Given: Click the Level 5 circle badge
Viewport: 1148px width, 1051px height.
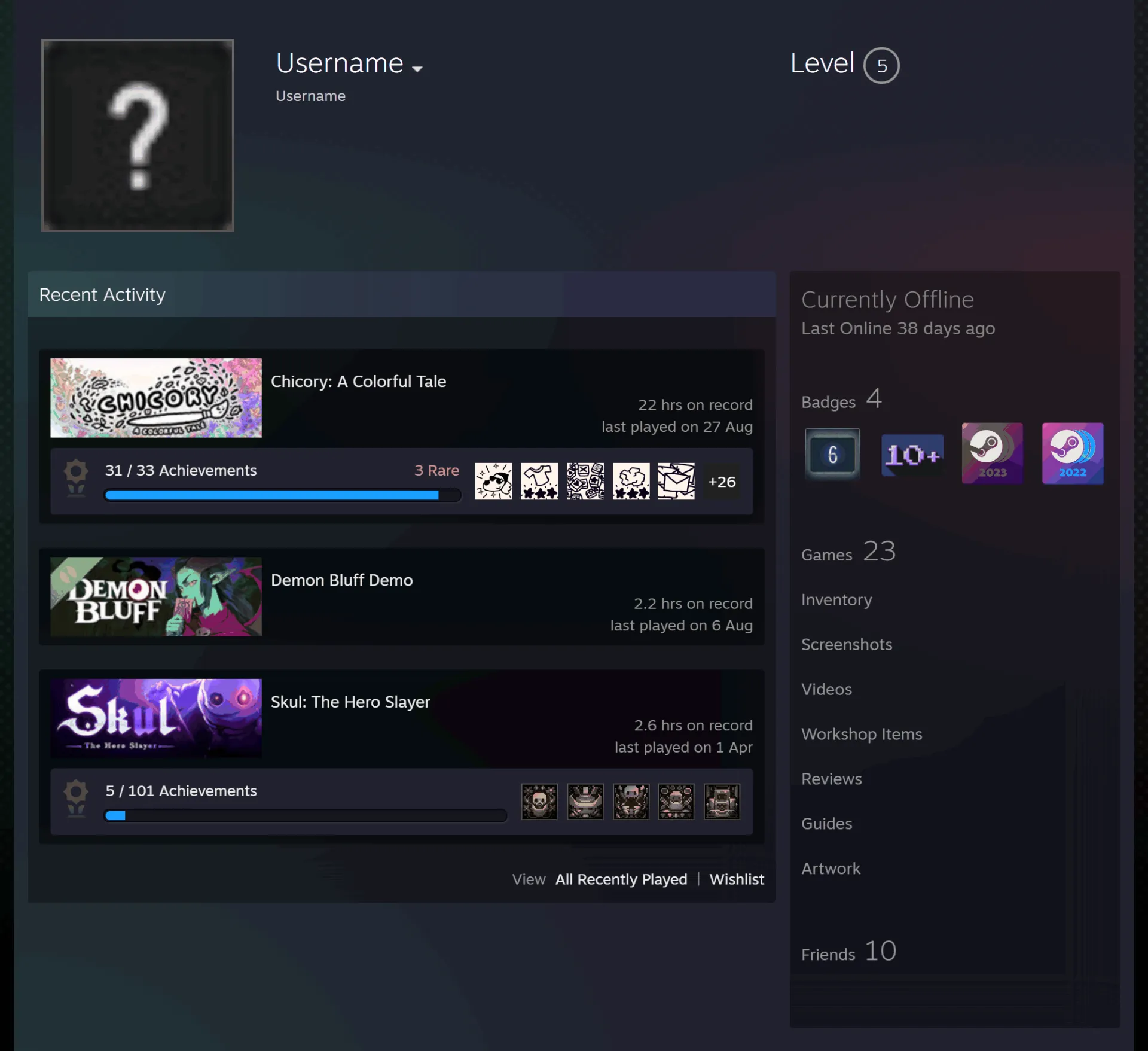Looking at the screenshot, I should pos(881,65).
